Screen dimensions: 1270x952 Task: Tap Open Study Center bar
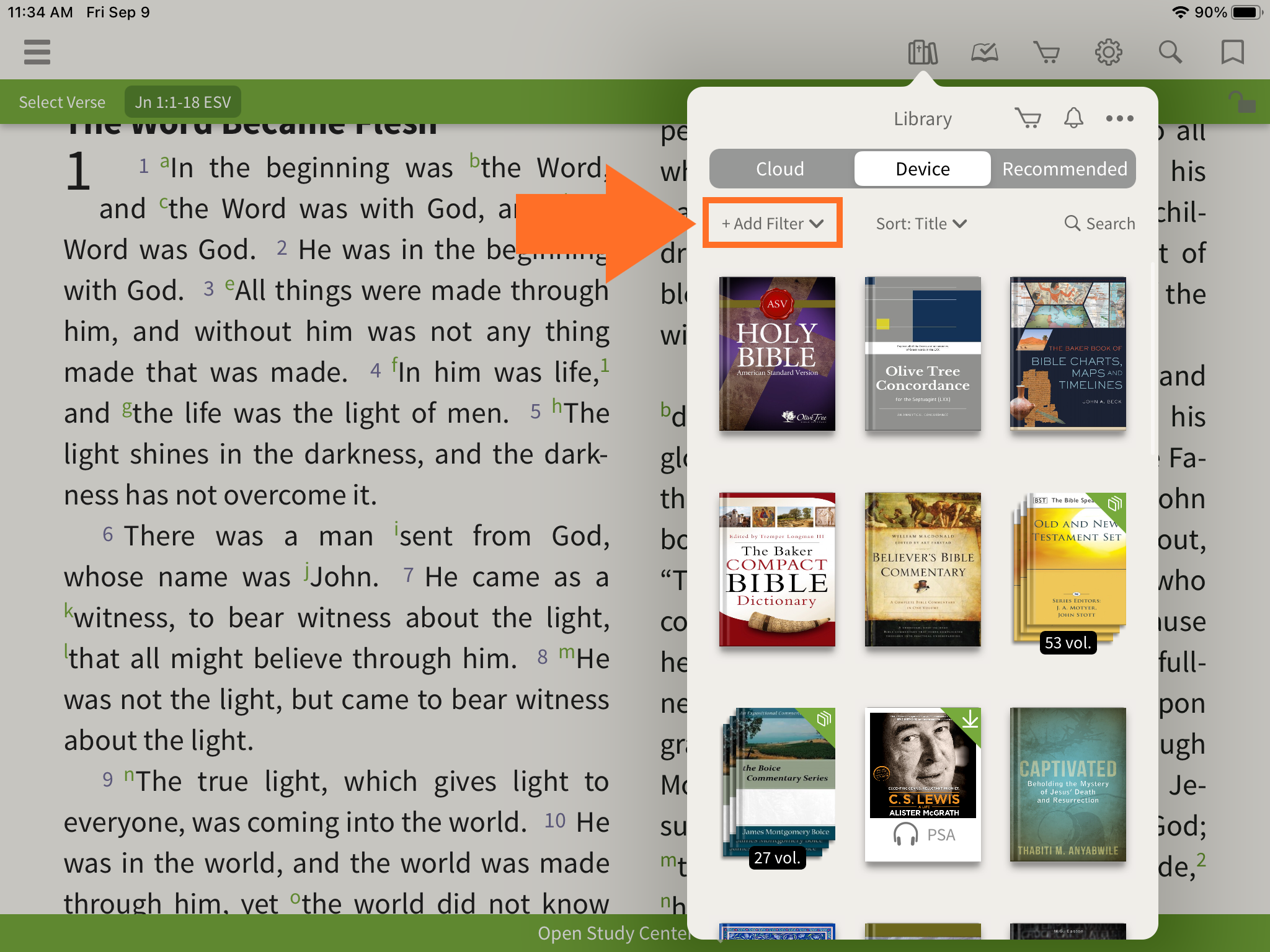[x=614, y=933]
